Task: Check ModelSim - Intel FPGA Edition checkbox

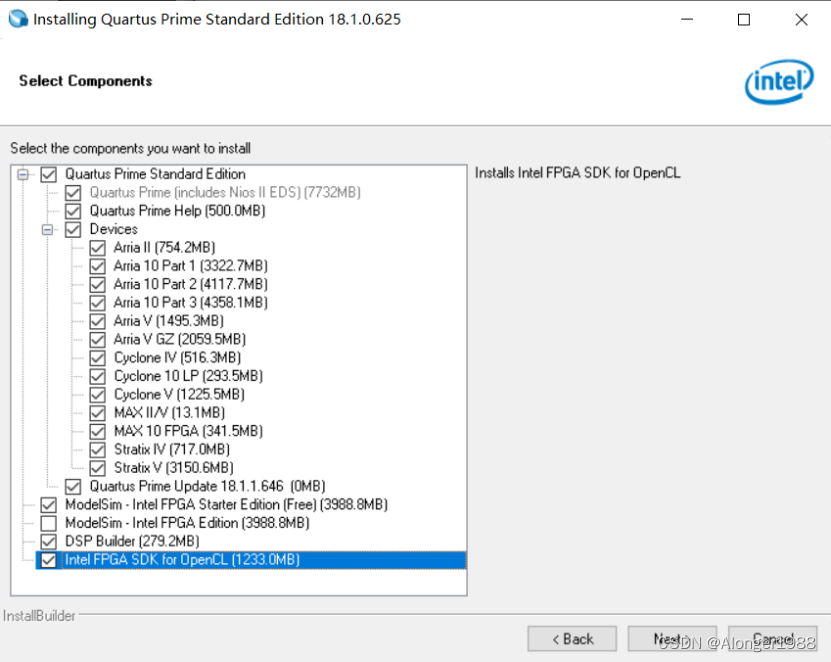Action: click(49, 523)
